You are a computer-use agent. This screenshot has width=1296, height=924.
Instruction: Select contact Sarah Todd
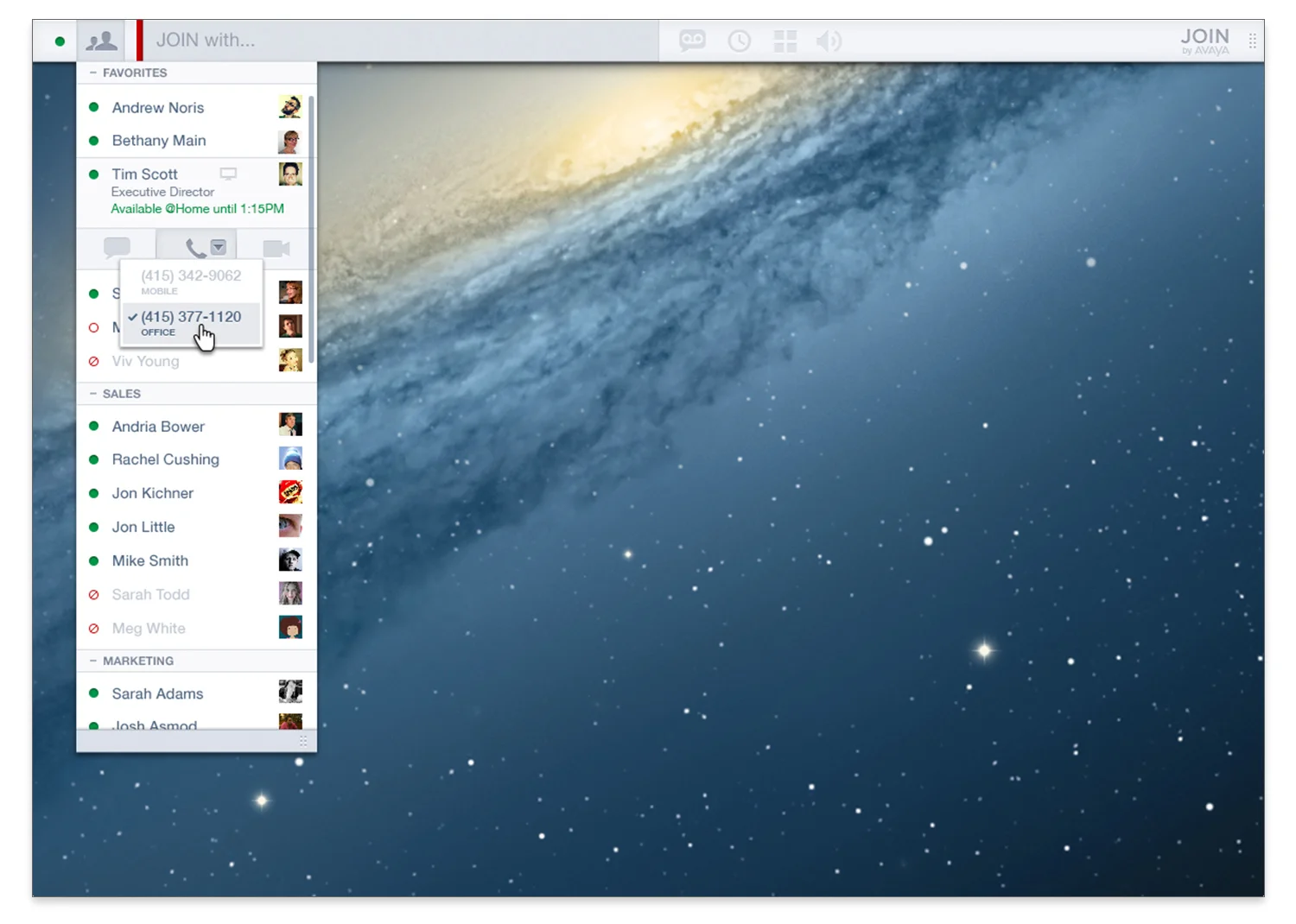coord(150,594)
